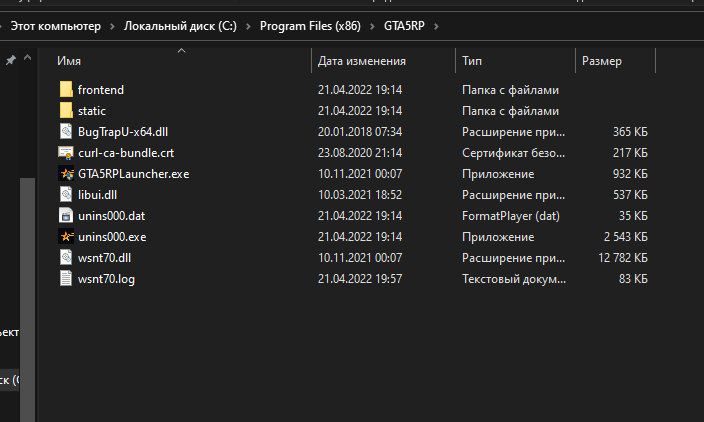Select file name BugTrapU-x64.dll

123,132
